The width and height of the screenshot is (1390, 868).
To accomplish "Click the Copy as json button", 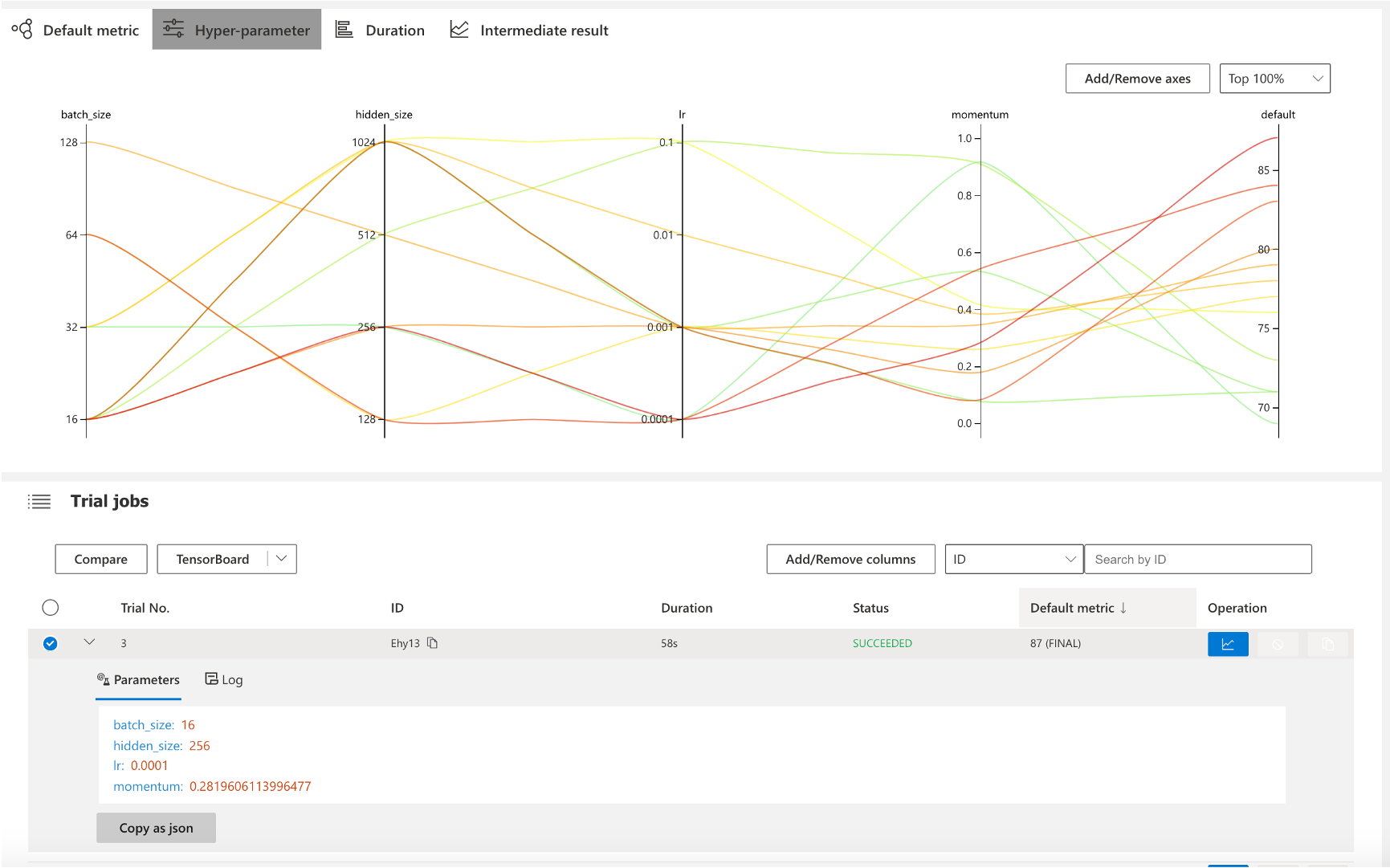I will coord(156,828).
